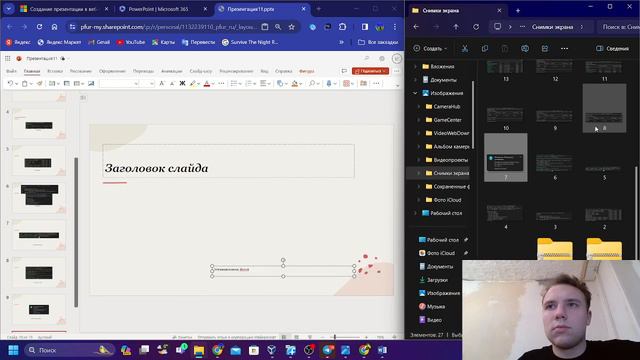
Task: Open the Gmail bookmark
Action: [x=99, y=42]
